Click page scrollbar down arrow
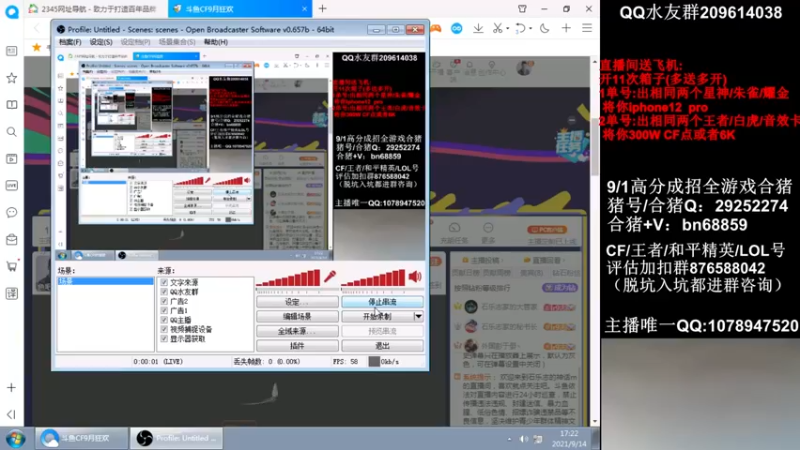Viewport: 800px width, 450px height. pyautogui.click(x=595, y=422)
